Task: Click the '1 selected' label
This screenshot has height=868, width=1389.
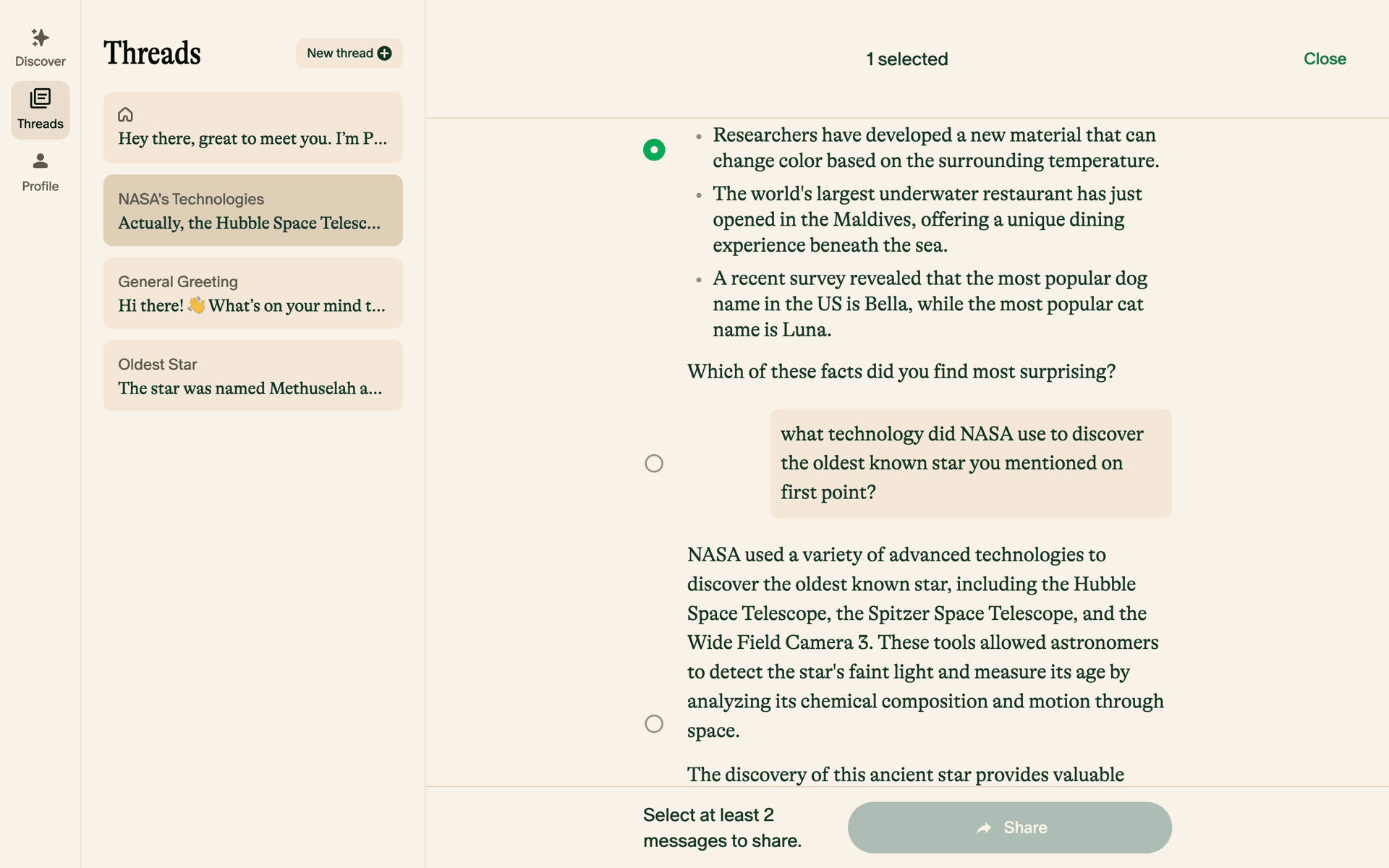Action: pos(907,59)
